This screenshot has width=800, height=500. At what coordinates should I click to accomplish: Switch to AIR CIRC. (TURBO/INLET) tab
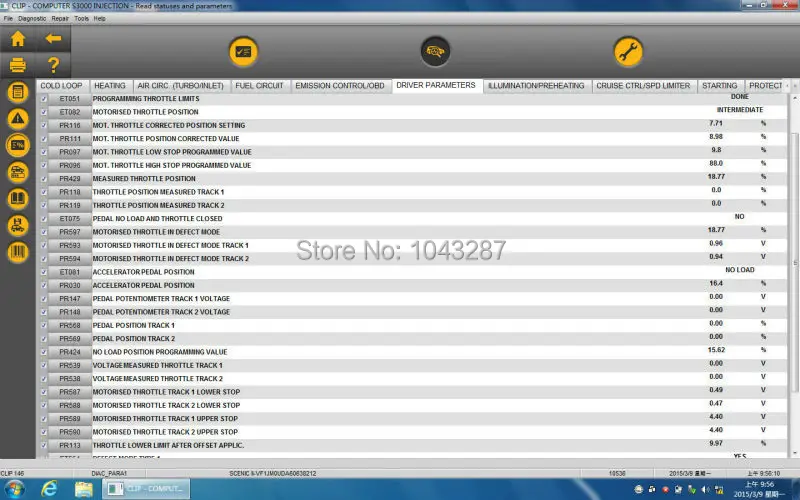click(181, 86)
